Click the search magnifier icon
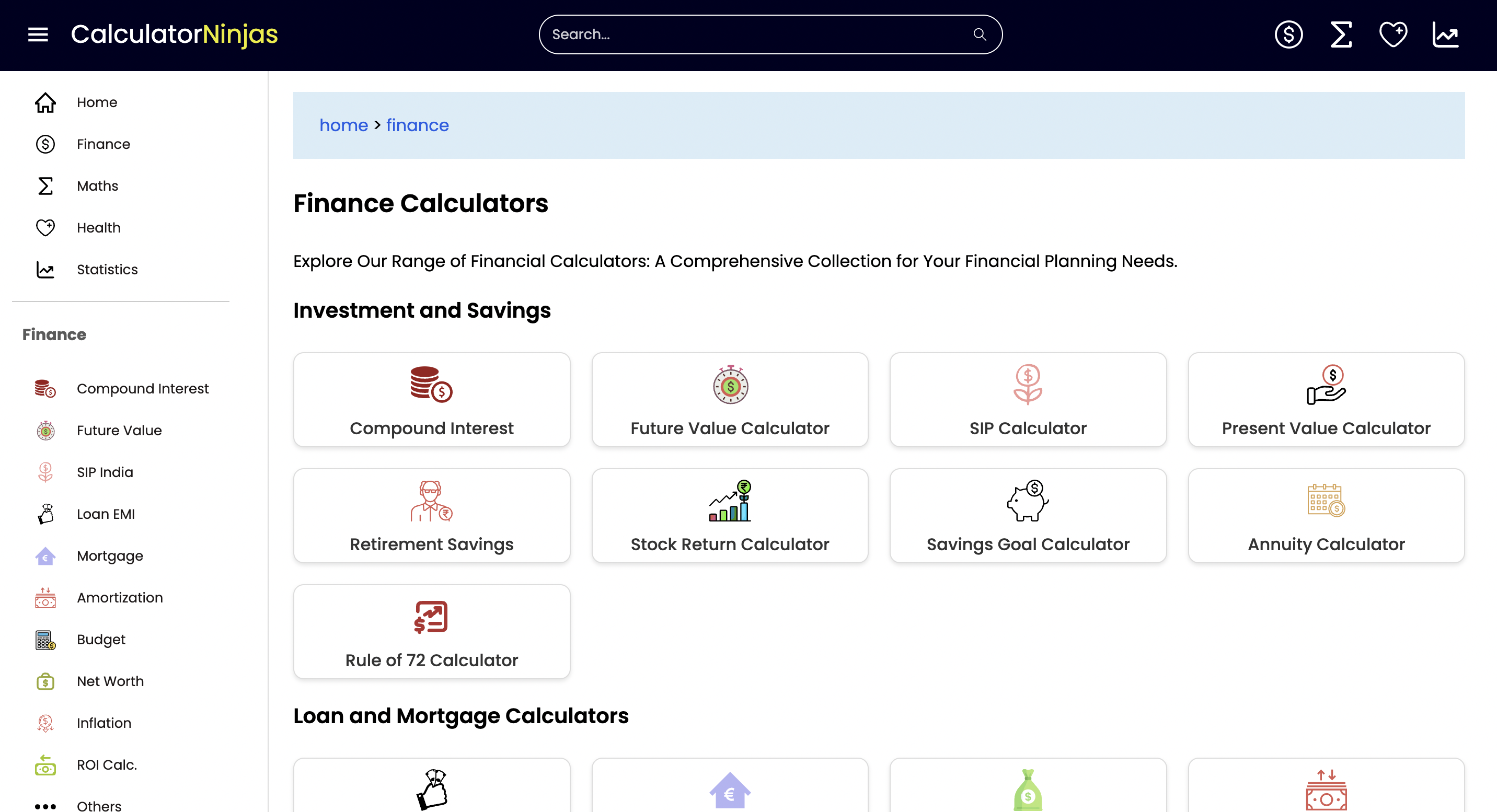 coord(980,34)
